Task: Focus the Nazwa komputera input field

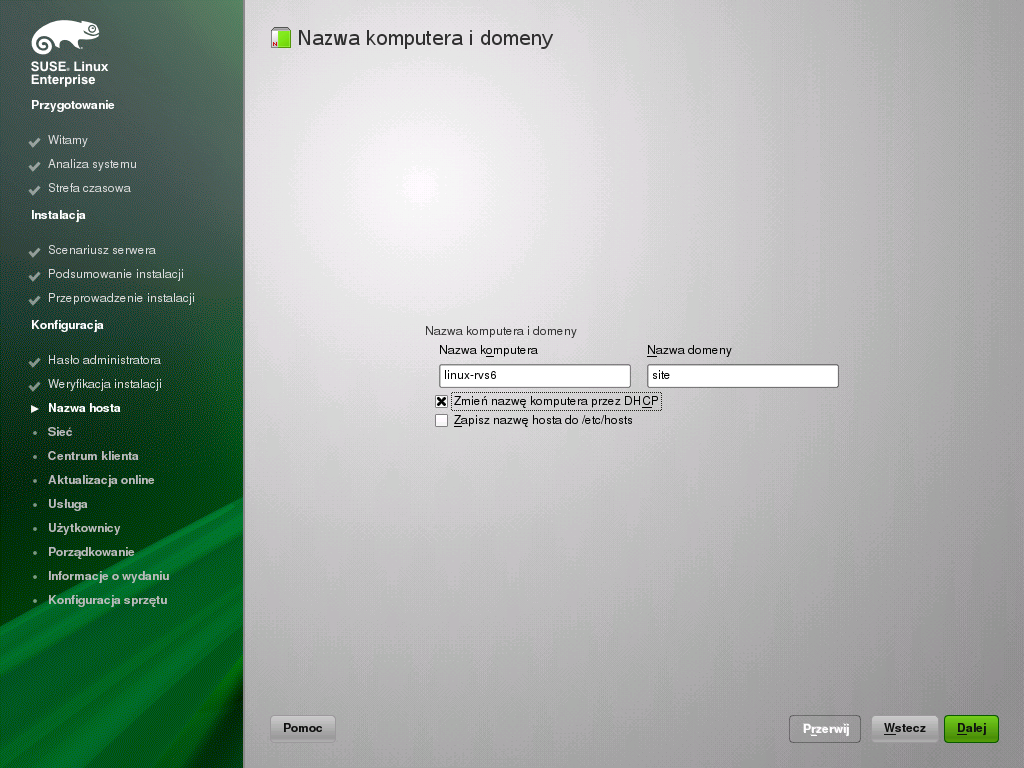Action: pyautogui.click(x=535, y=376)
